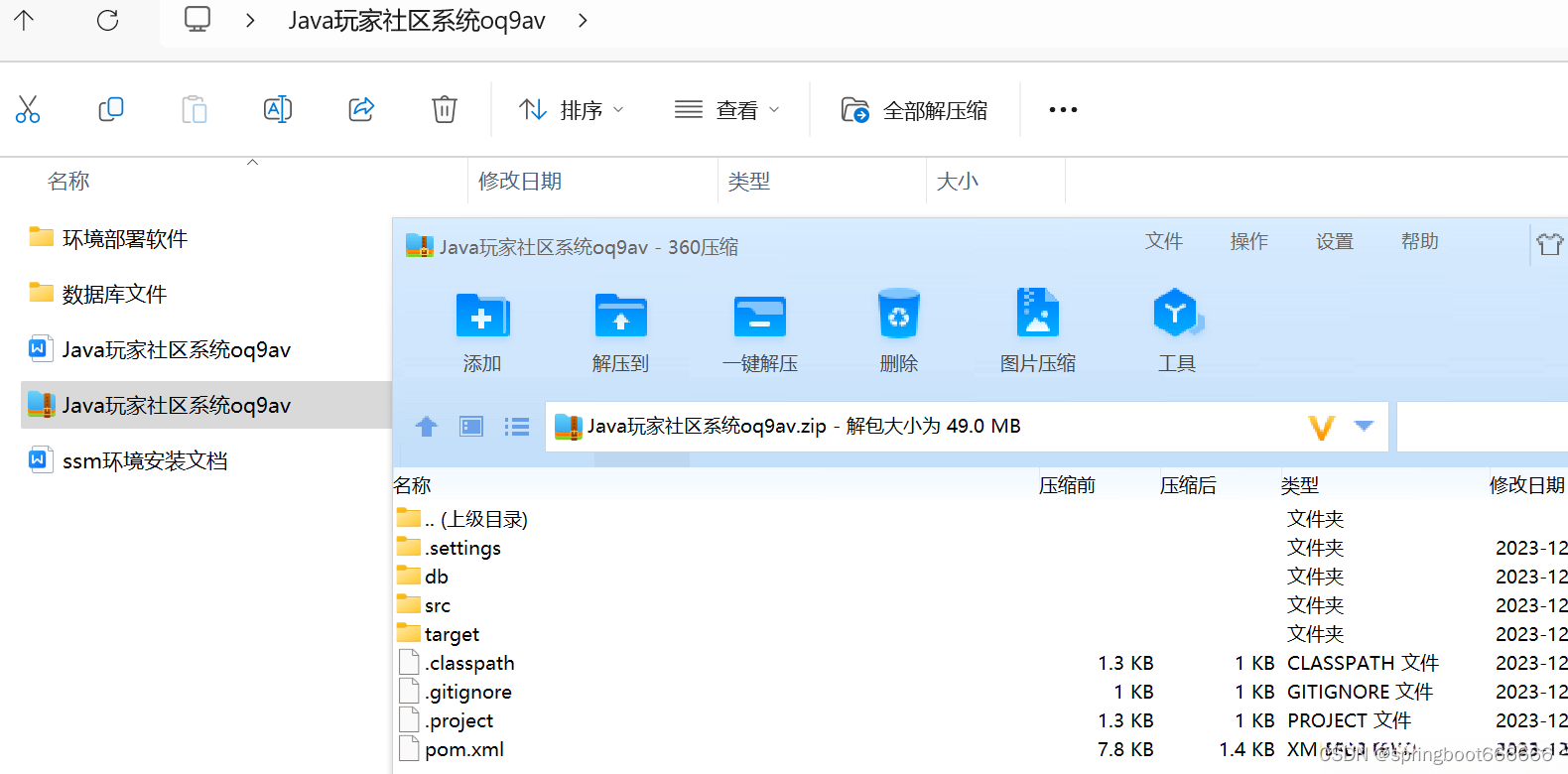The width and height of the screenshot is (1568, 774).
Task: Click the Copy icon in Explorer toolbar
Action: [x=111, y=109]
